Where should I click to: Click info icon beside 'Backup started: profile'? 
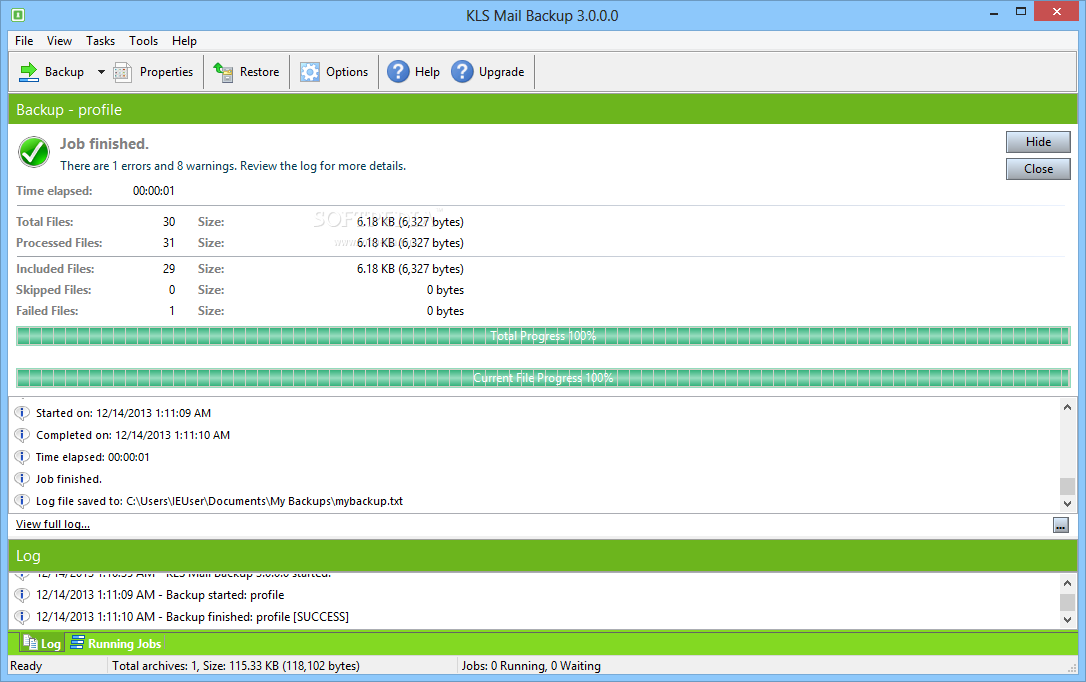pos(22,595)
